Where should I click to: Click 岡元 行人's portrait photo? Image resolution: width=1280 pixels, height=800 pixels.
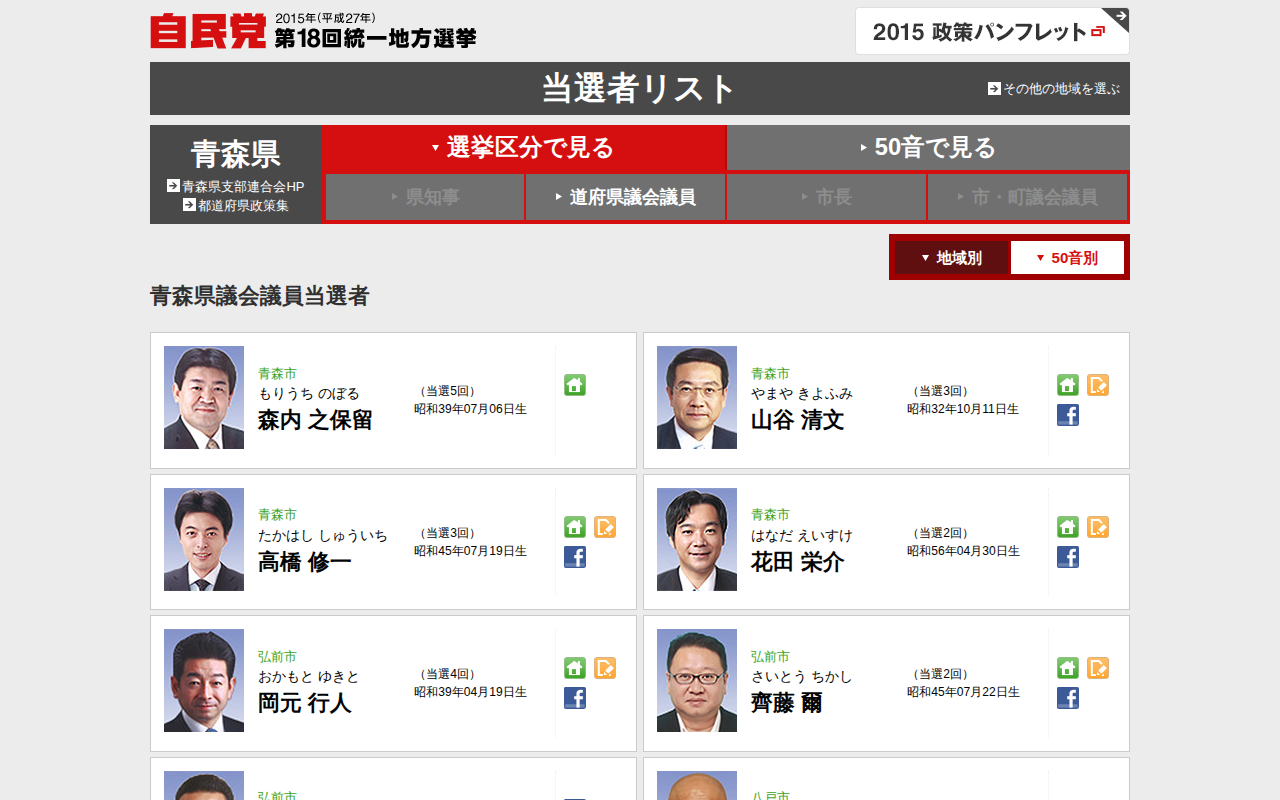pyautogui.click(x=204, y=680)
